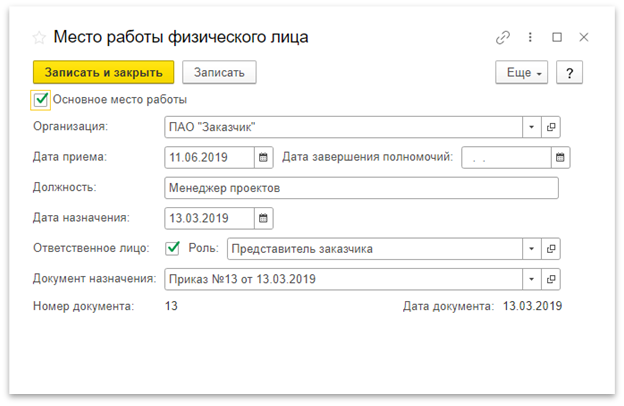Open help with the question mark button

click(569, 73)
